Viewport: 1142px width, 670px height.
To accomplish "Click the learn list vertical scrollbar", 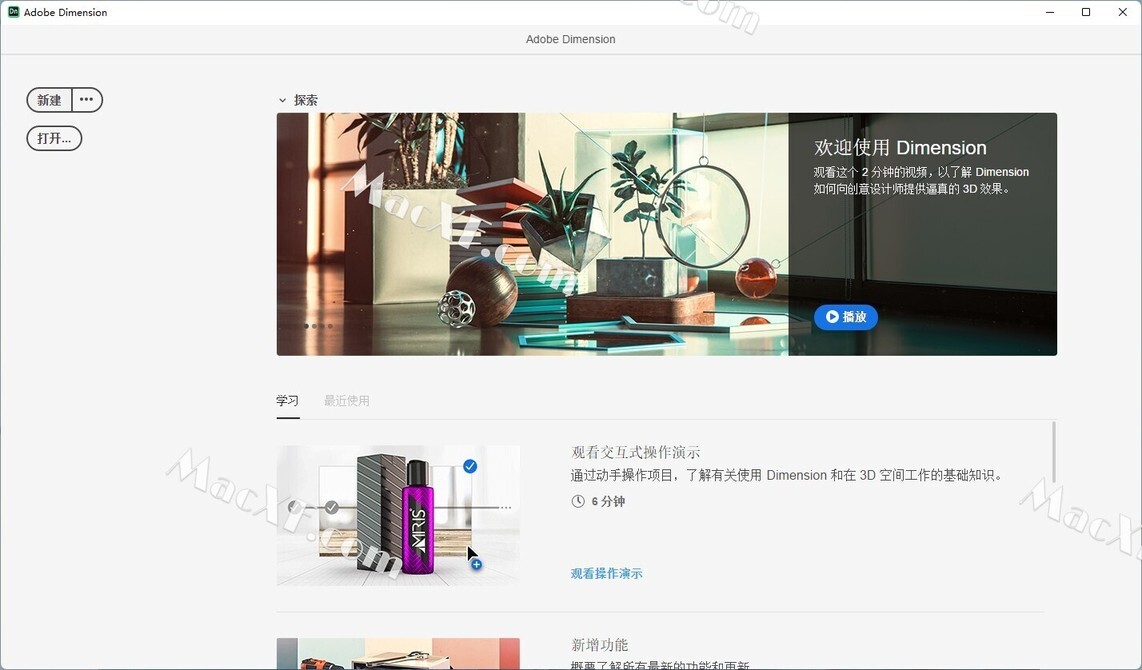I will pos(1053,452).
